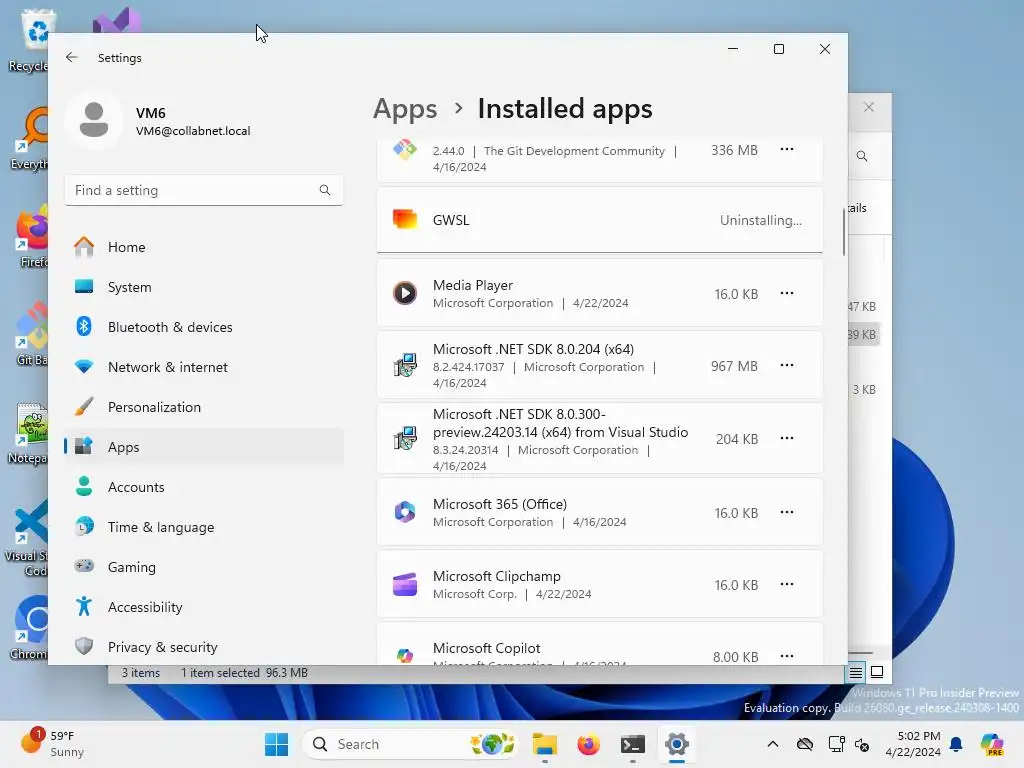Open Personalization settings
This screenshot has width=1024, height=768.
(204, 407)
